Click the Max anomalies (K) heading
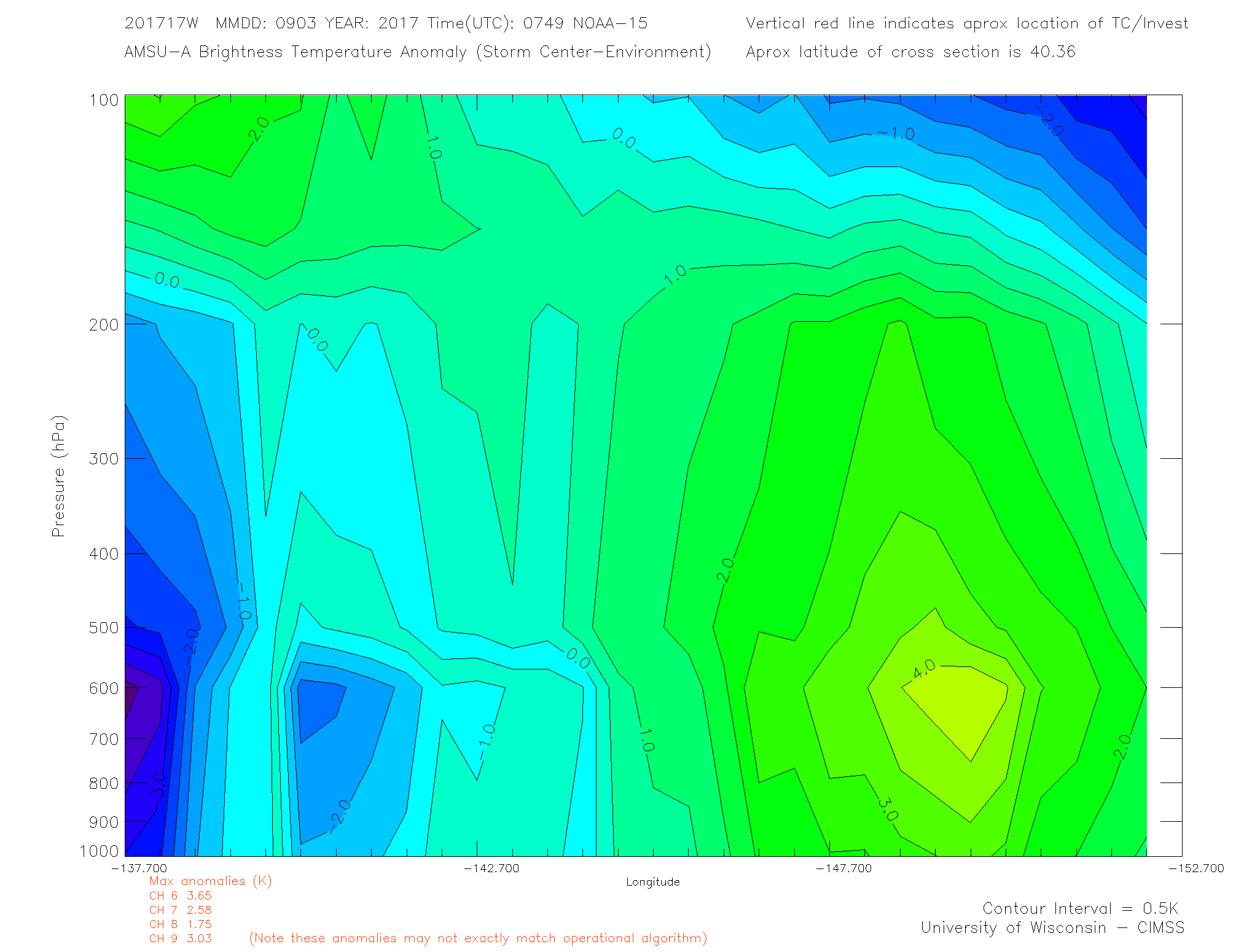Screen dimensions: 1244x952 tap(210, 881)
